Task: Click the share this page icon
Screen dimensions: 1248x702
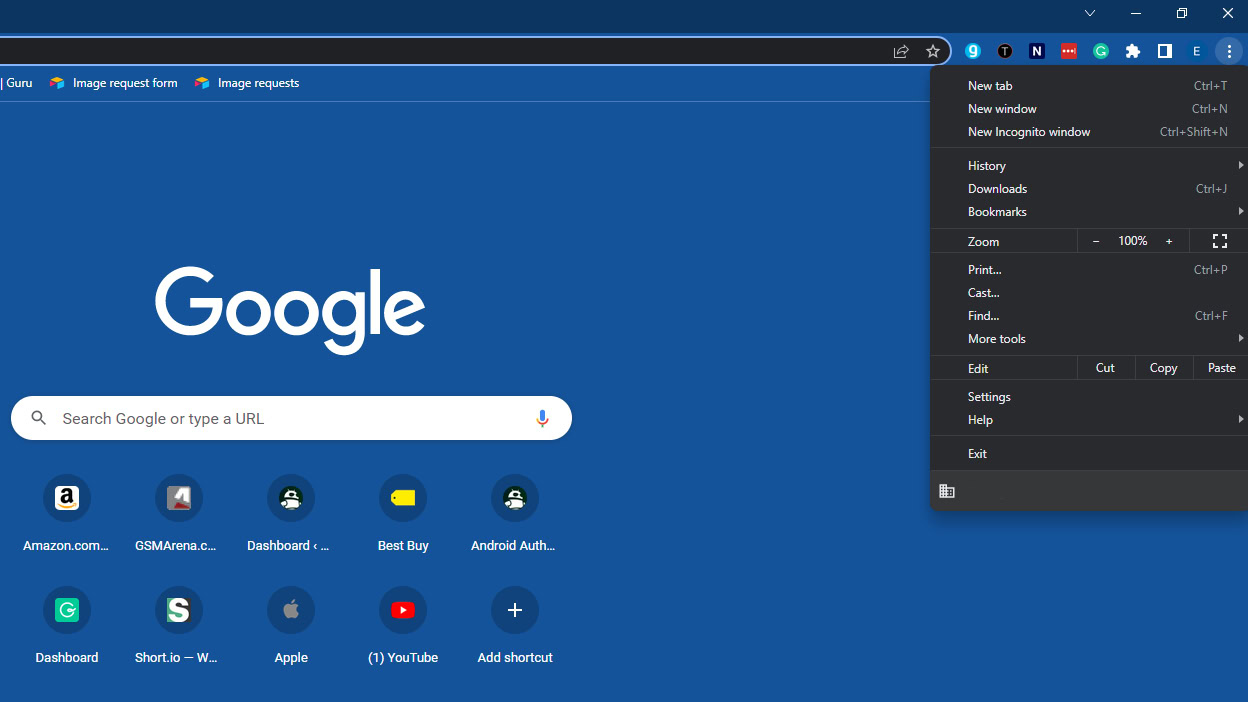Action: [x=901, y=51]
